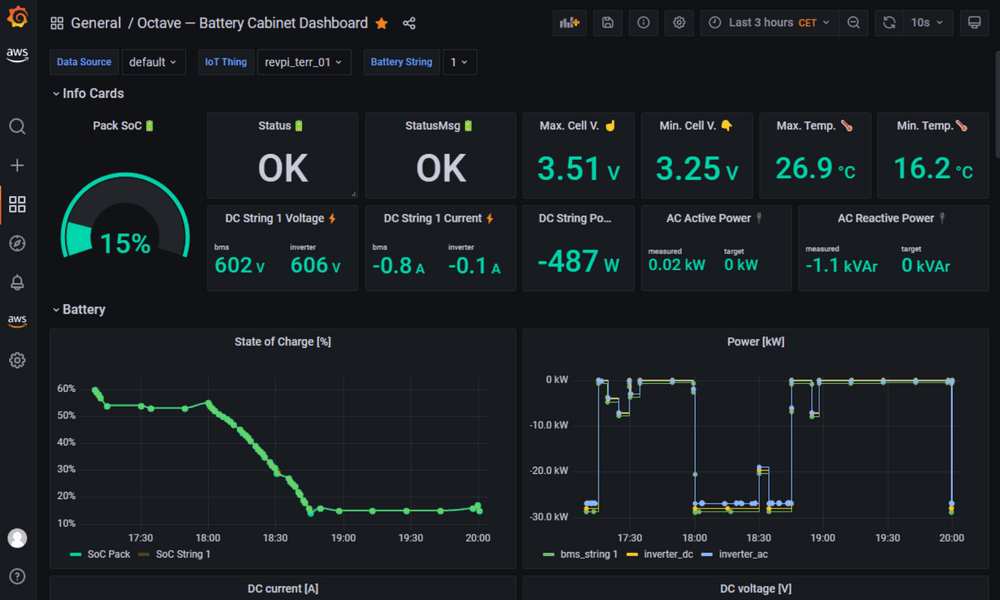1000x600 pixels.
Task: Open the Last 3 hours time picker
Action: tap(768, 22)
